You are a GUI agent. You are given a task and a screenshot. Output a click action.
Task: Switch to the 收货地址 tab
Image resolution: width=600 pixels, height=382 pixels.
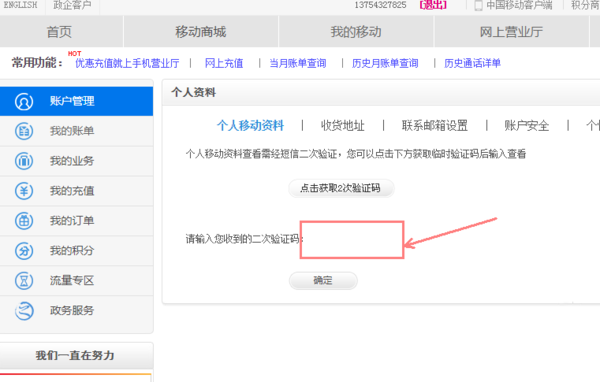(x=342, y=126)
